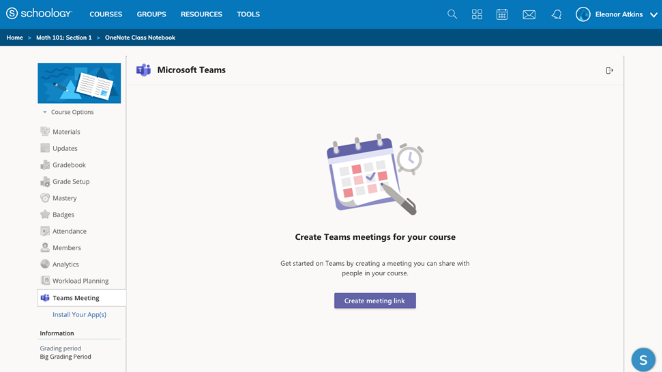
Task: Click the Analytics pie chart icon
Action: 45,264
